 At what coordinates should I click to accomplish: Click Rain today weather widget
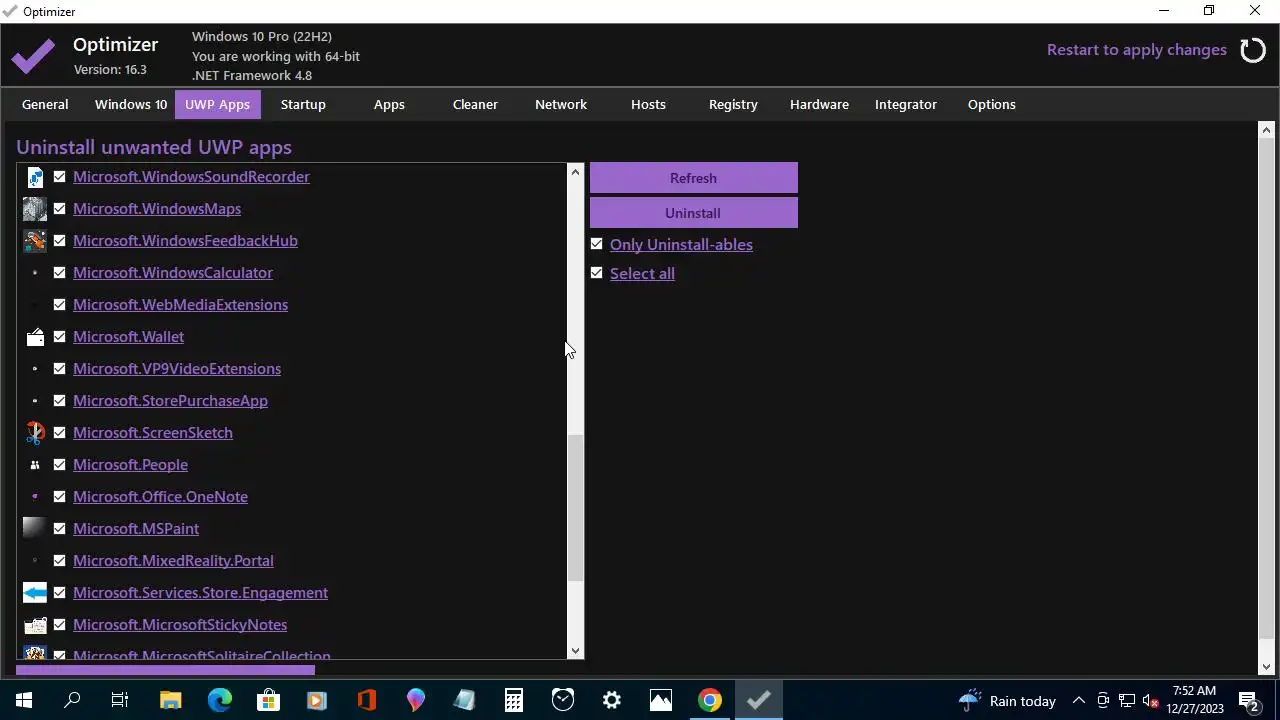[x=1008, y=701]
